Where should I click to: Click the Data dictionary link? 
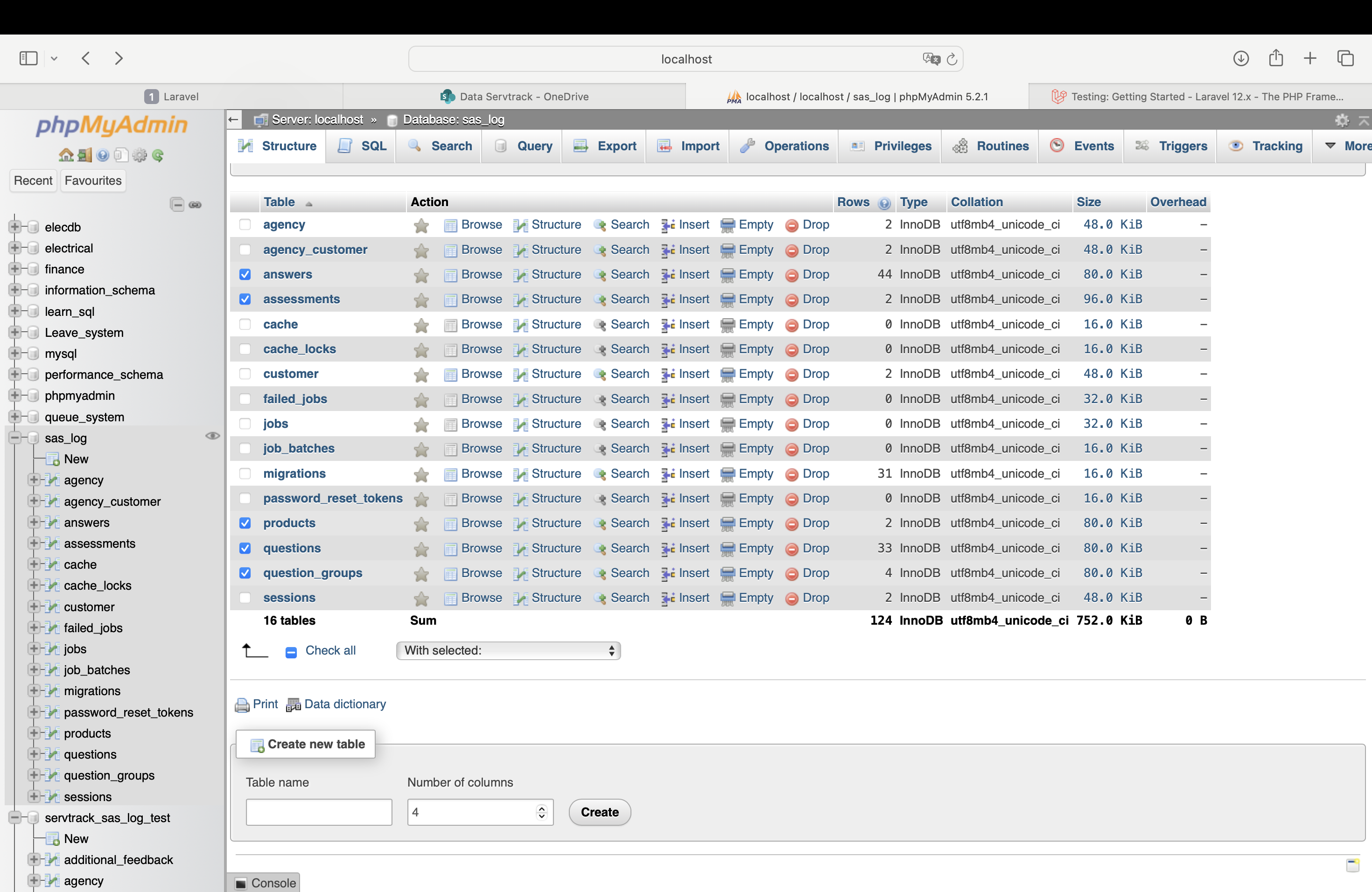(x=344, y=704)
